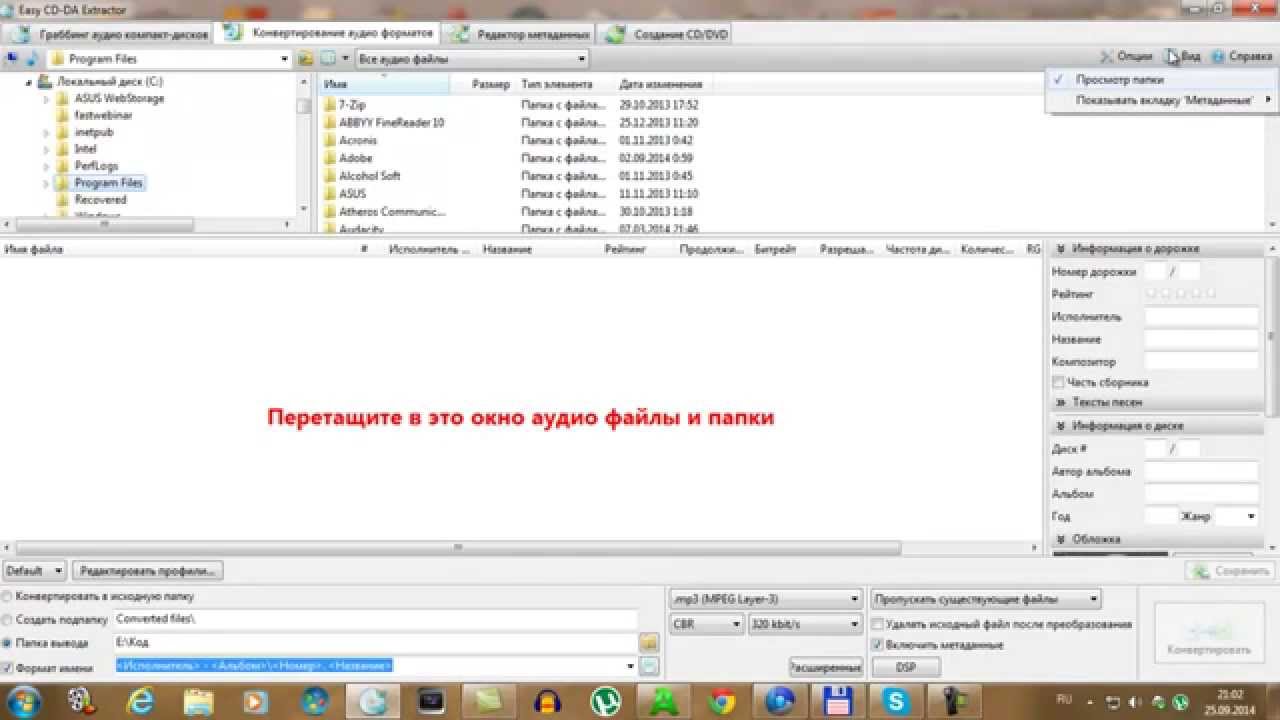Screen dimensions: 1280x720
Task: Click the 'Редактировать профили...' button
Action: [148, 571]
